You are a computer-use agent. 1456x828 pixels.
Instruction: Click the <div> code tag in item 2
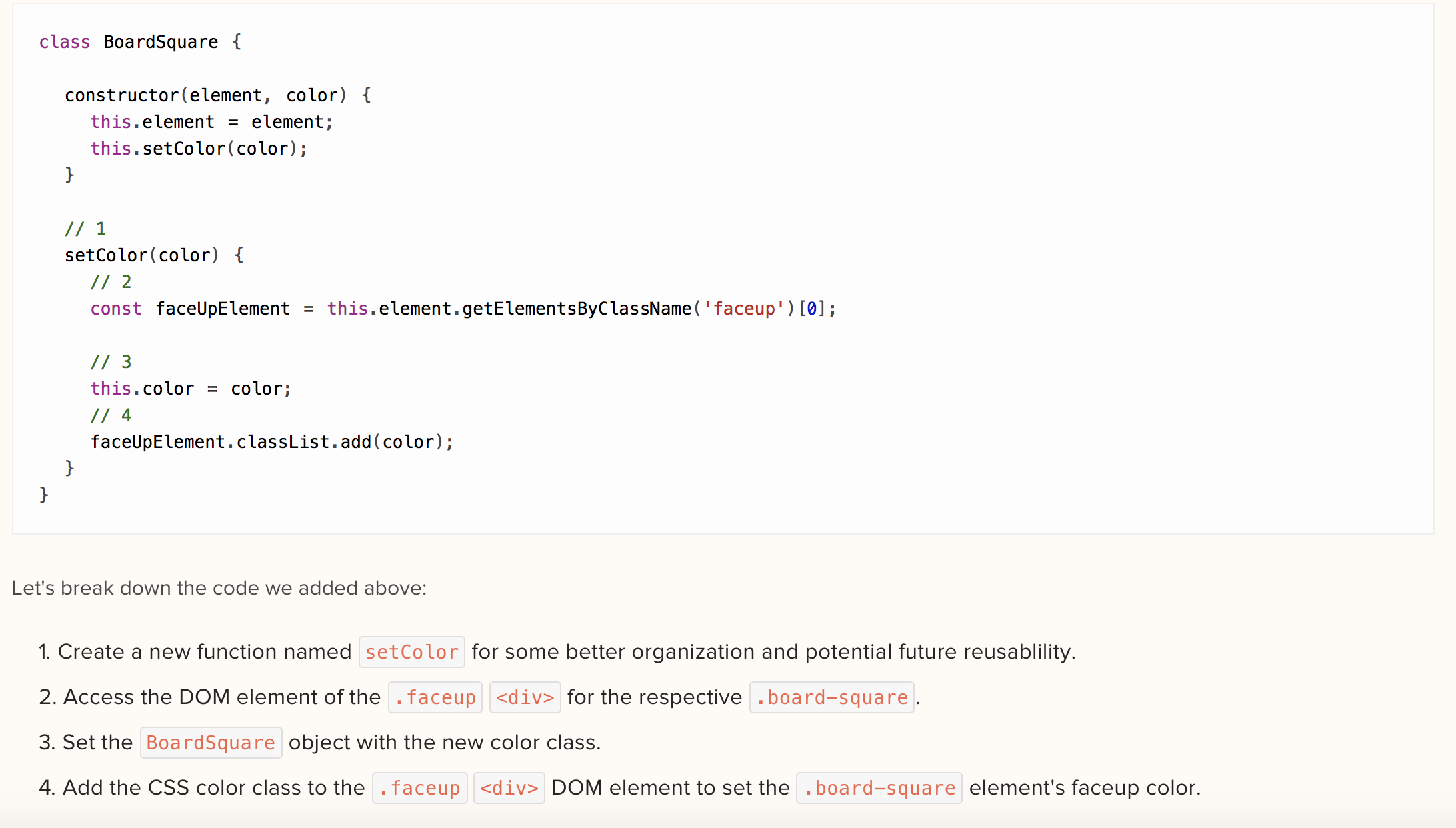click(525, 697)
